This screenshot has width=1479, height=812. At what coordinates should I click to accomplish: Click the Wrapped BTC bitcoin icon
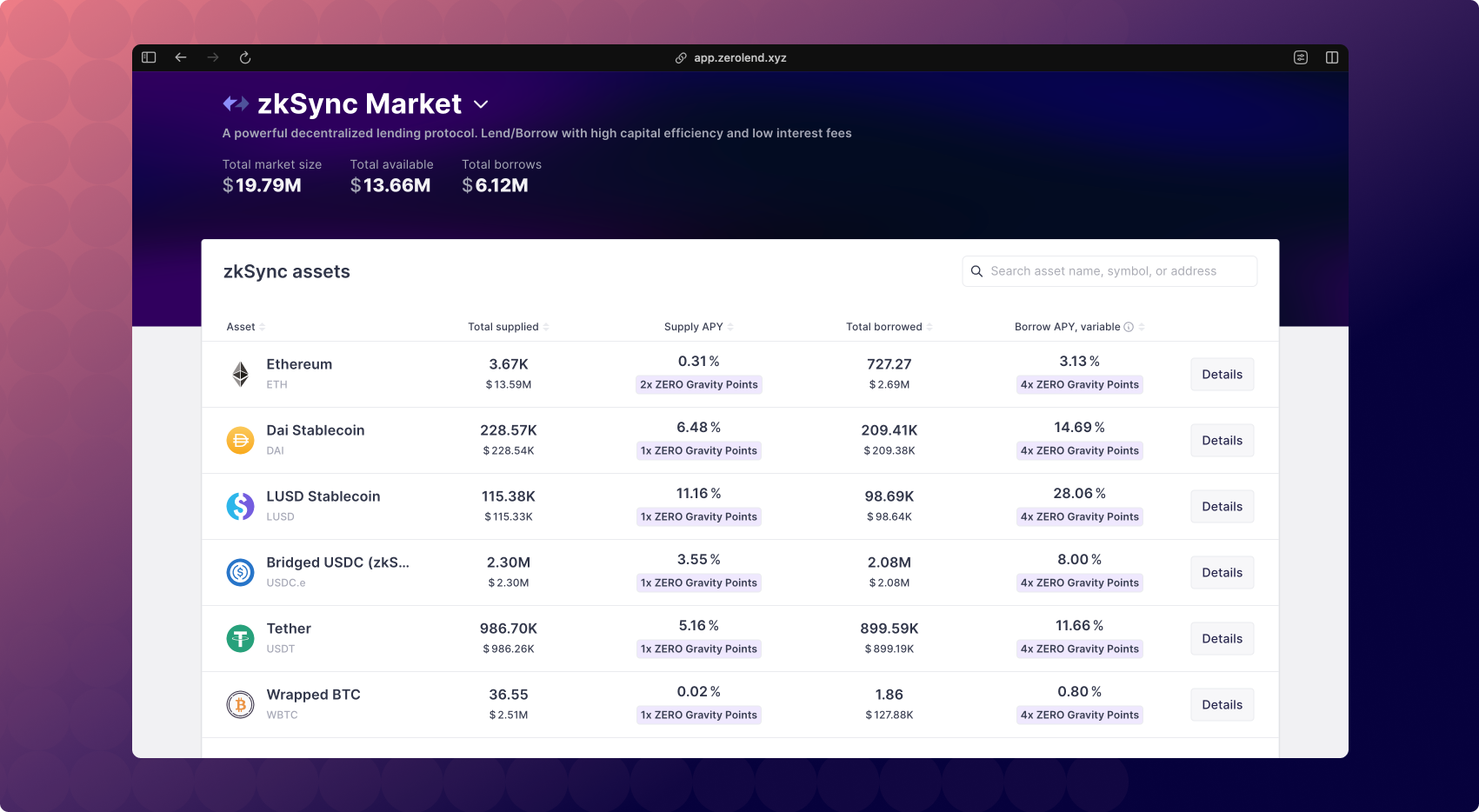coord(239,704)
